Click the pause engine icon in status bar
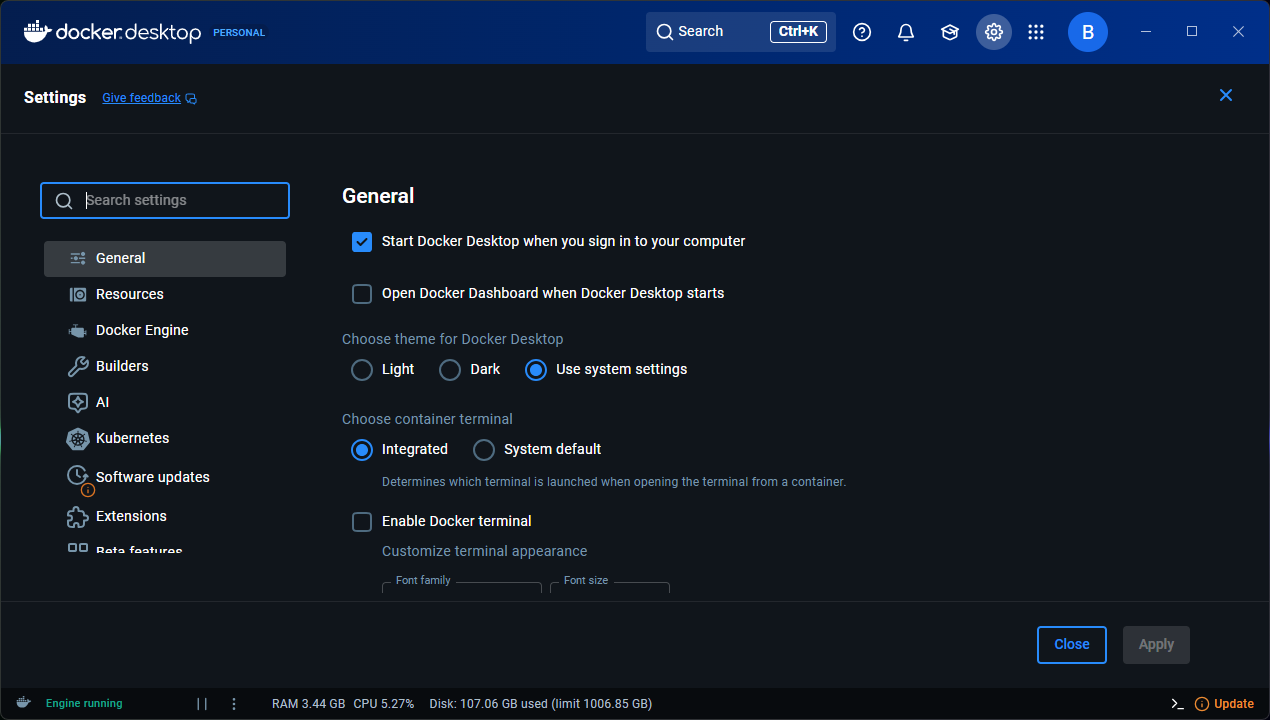The image size is (1270, 720). (x=202, y=703)
